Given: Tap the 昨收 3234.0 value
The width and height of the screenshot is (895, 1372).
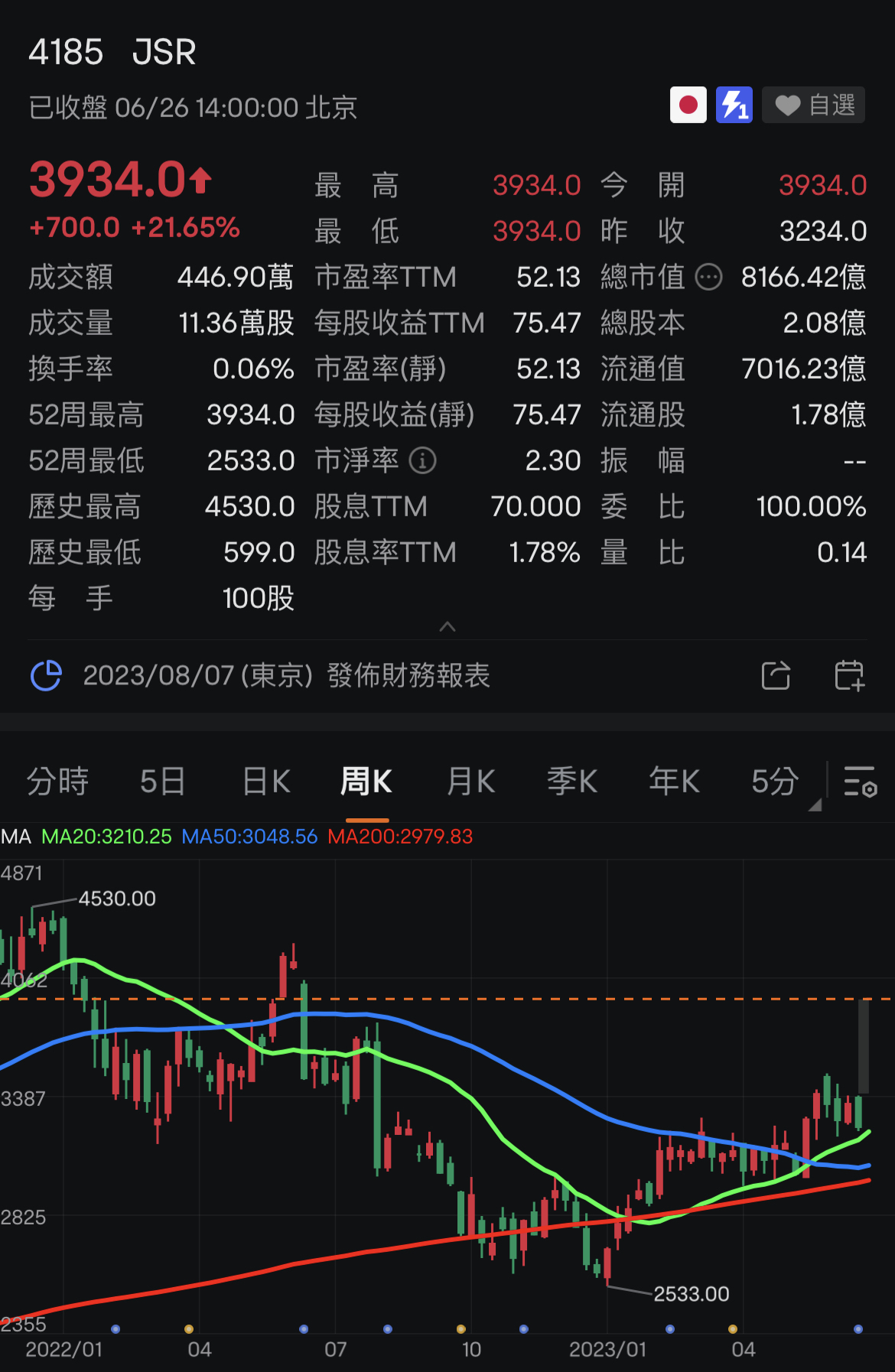Looking at the screenshot, I should pyautogui.click(x=823, y=231).
